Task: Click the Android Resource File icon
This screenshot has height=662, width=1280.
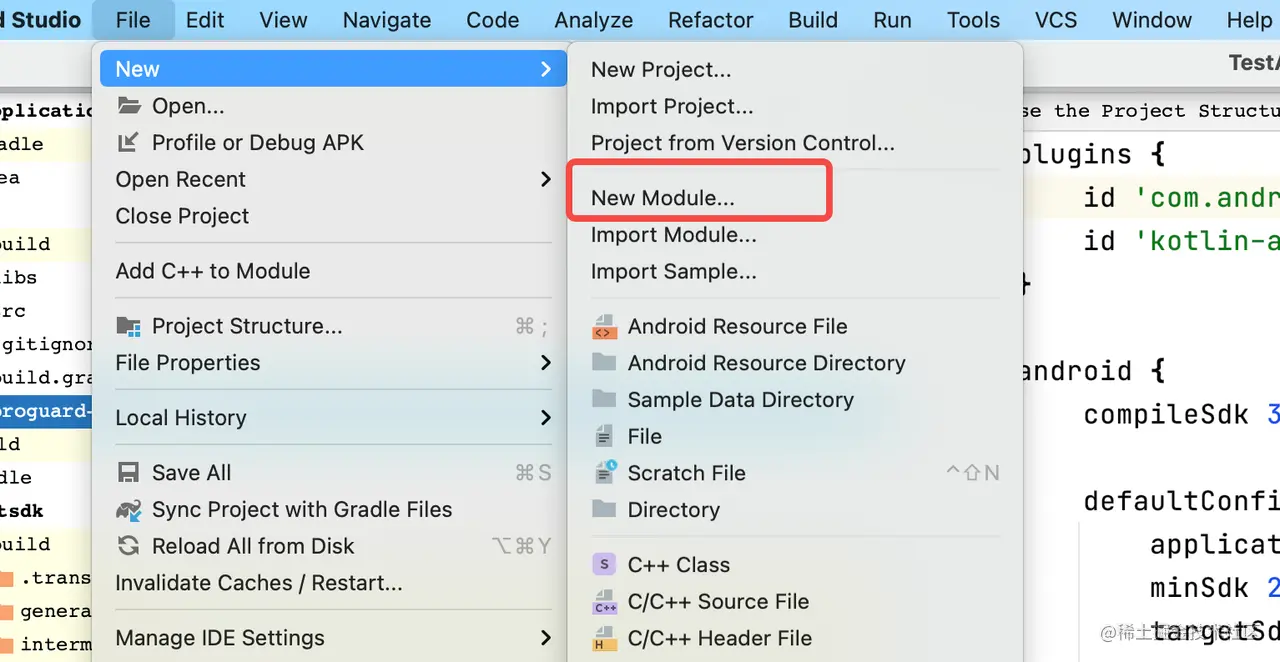Action: click(x=604, y=327)
